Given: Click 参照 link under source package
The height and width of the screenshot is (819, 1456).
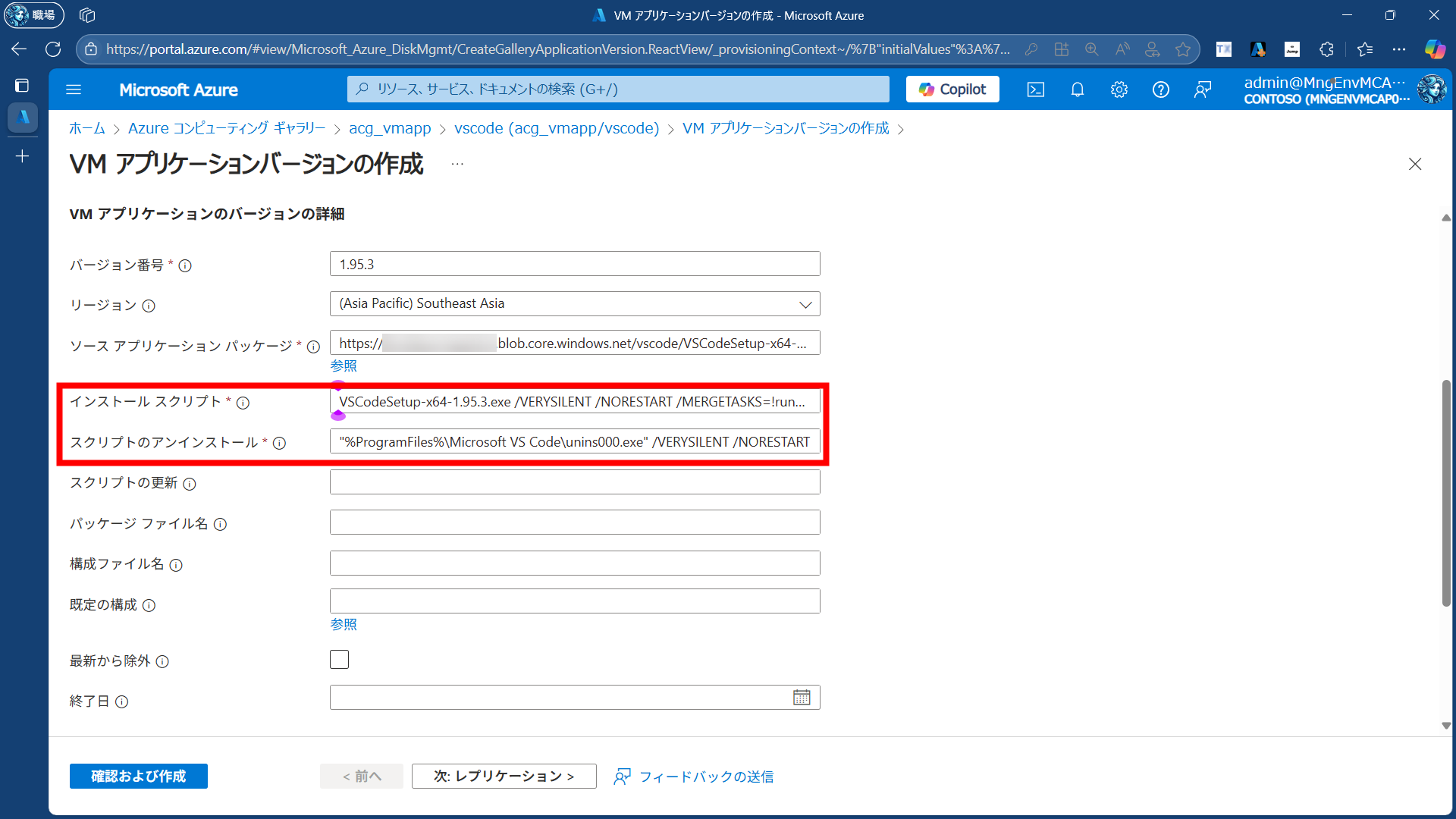Looking at the screenshot, I should 344,366.
